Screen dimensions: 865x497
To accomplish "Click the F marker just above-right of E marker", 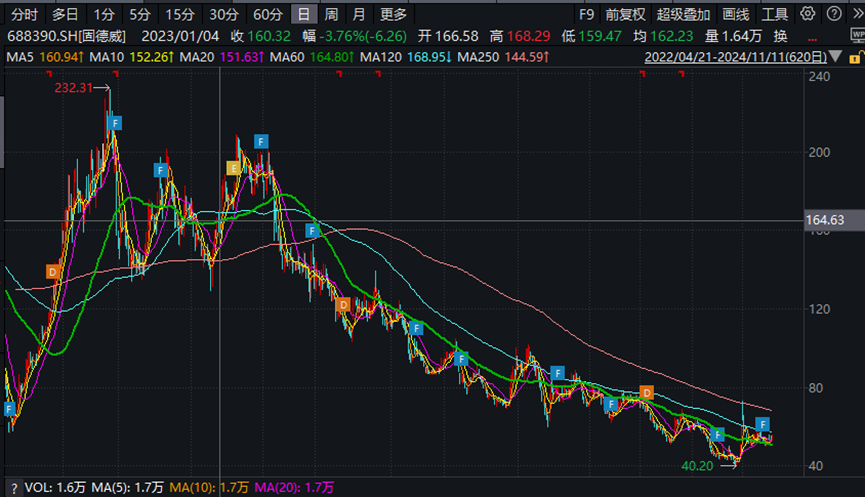I will tap(261, 141).
